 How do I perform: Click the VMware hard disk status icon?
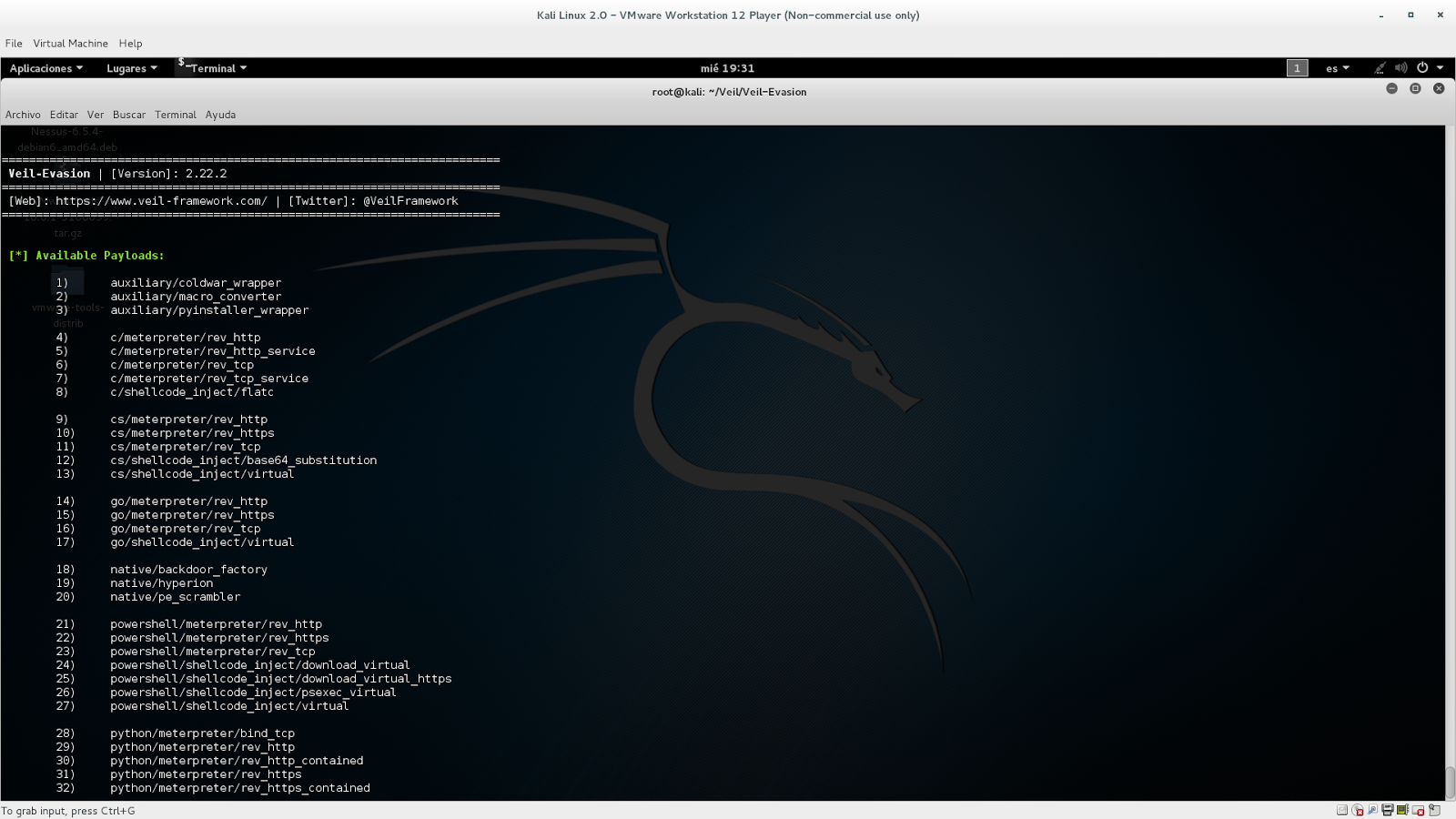click(x=1342, y=810)
